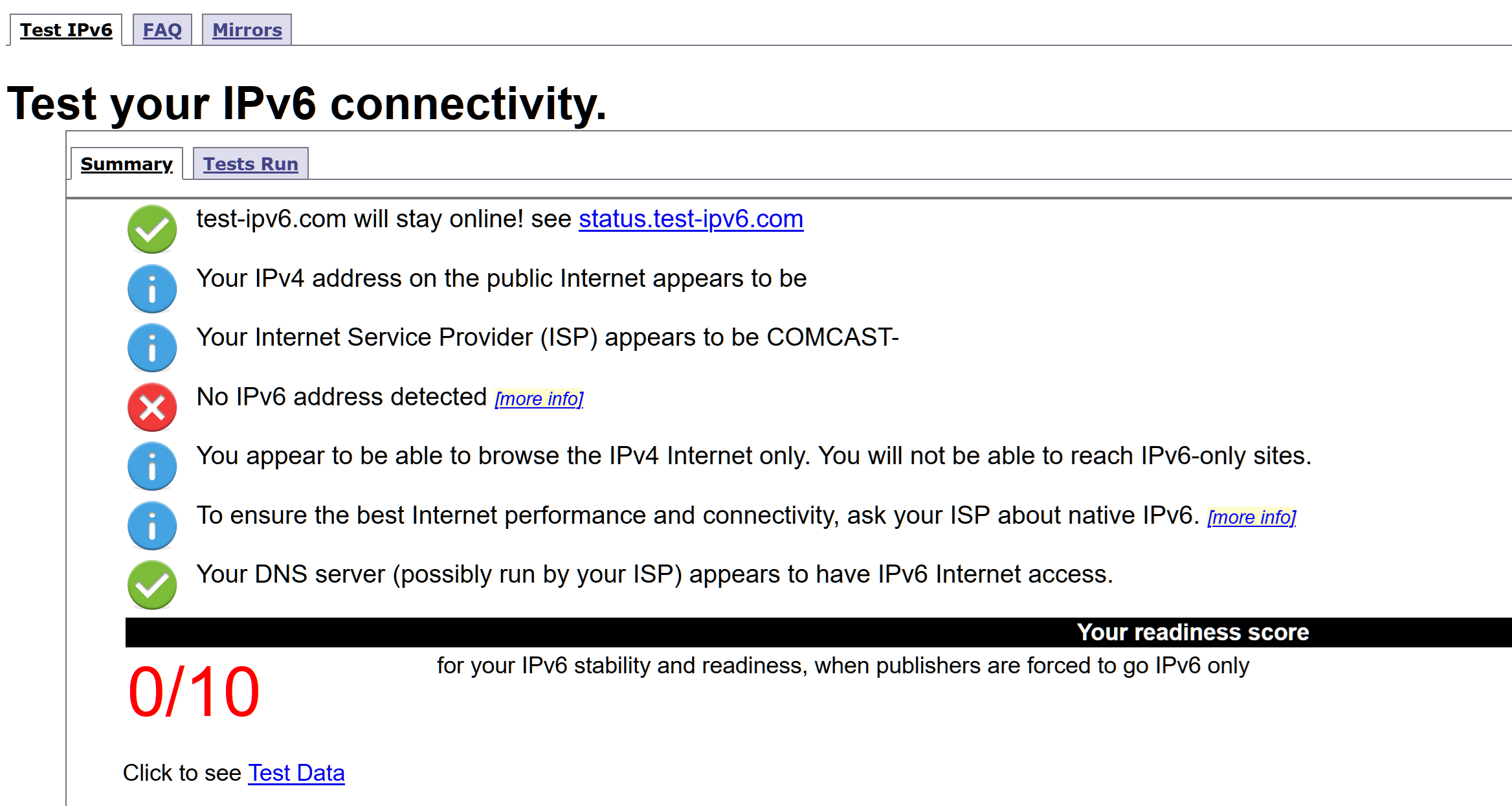Switch to the FAQ tab

pos(162,30)
